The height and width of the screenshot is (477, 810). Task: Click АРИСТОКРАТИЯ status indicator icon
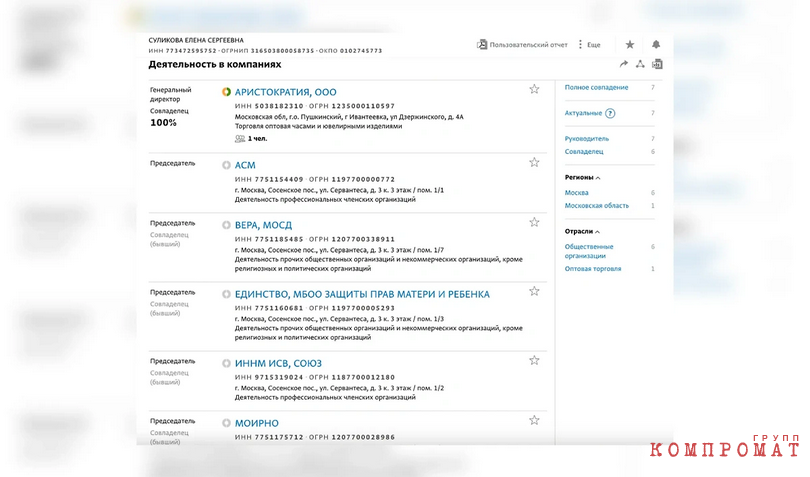226,92
